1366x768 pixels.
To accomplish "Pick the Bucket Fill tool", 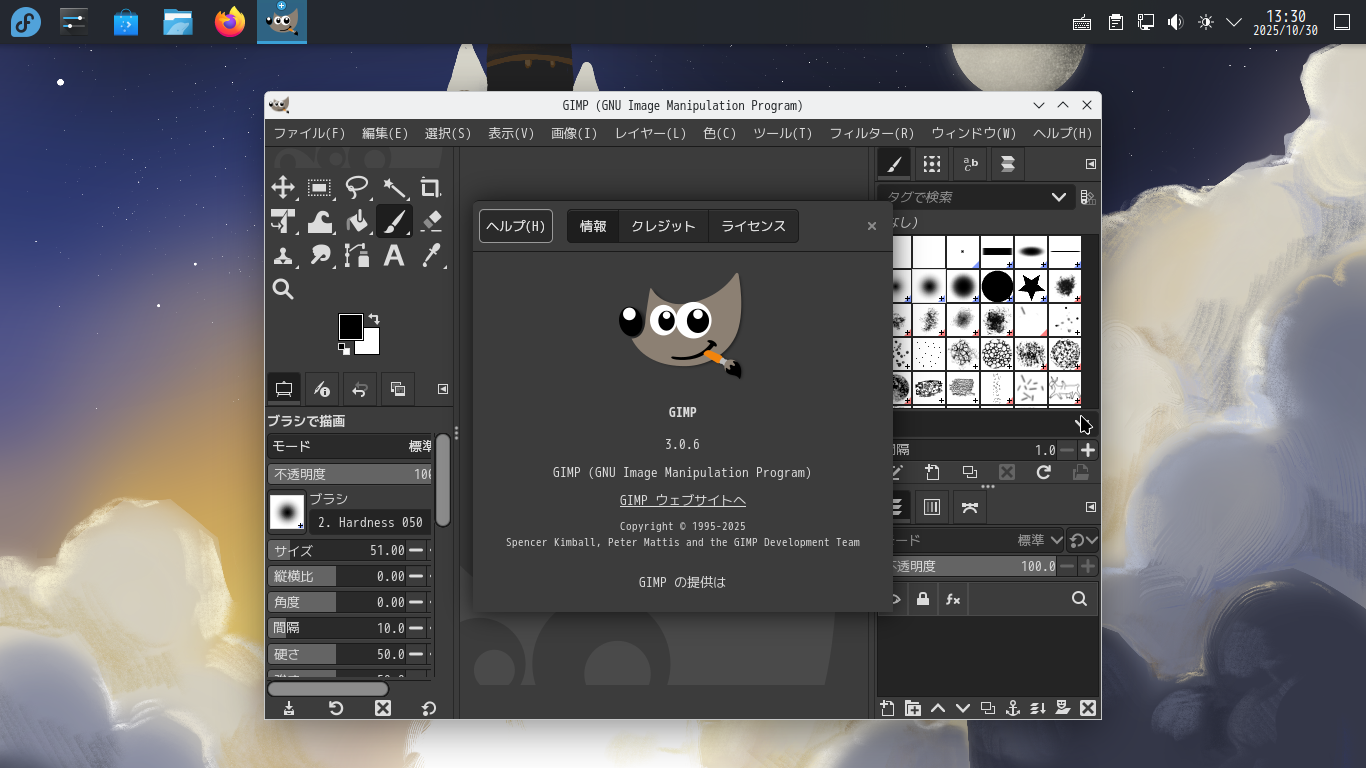I will click(357, 221).
